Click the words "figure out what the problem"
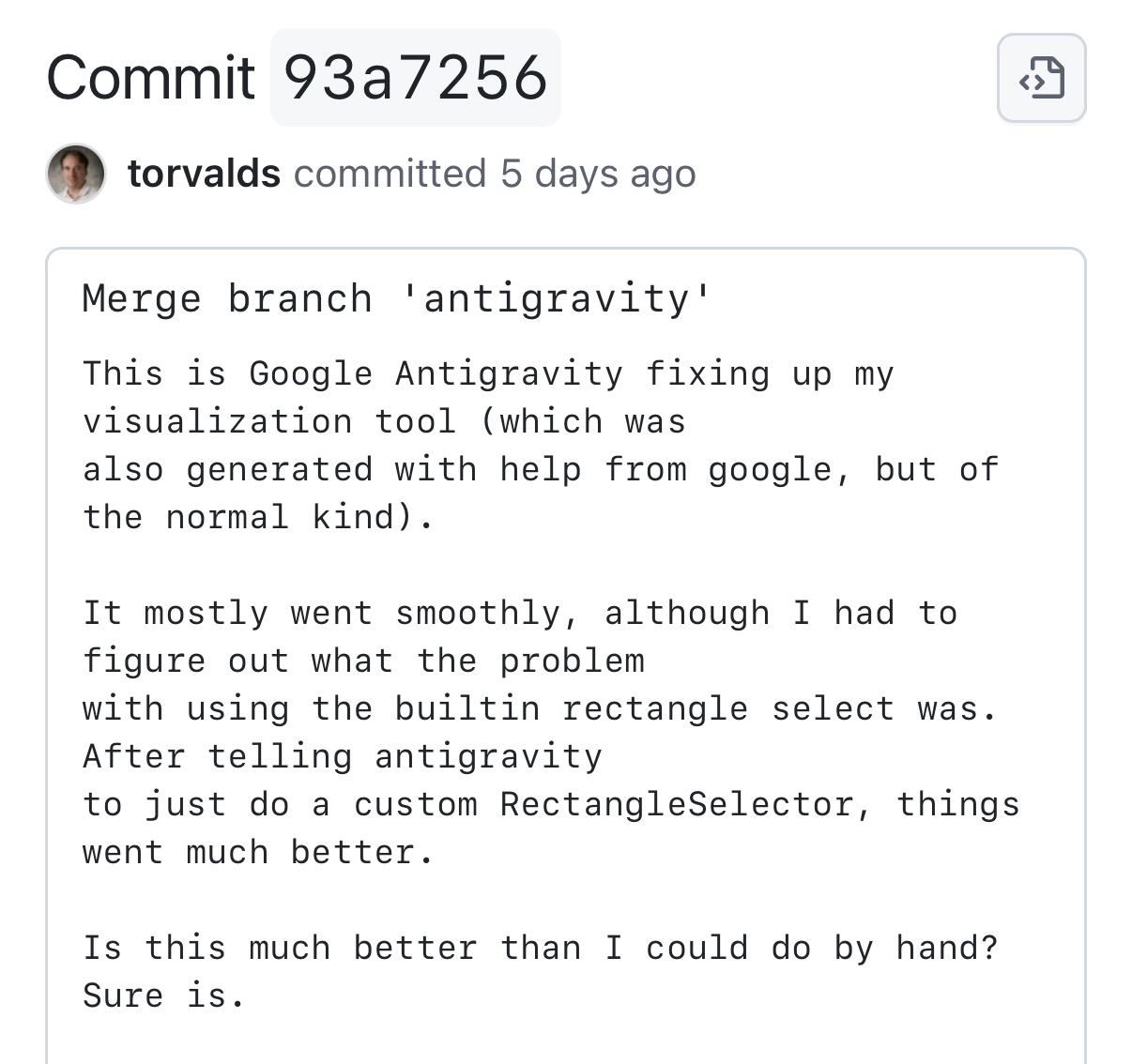This screenshot has width=1132, height=1064. click(x=363, y=661)
